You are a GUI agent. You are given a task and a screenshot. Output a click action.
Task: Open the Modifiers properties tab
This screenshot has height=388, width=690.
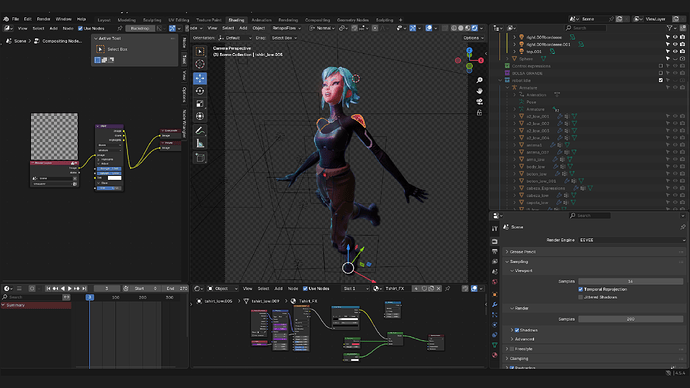tap(495, 304)
